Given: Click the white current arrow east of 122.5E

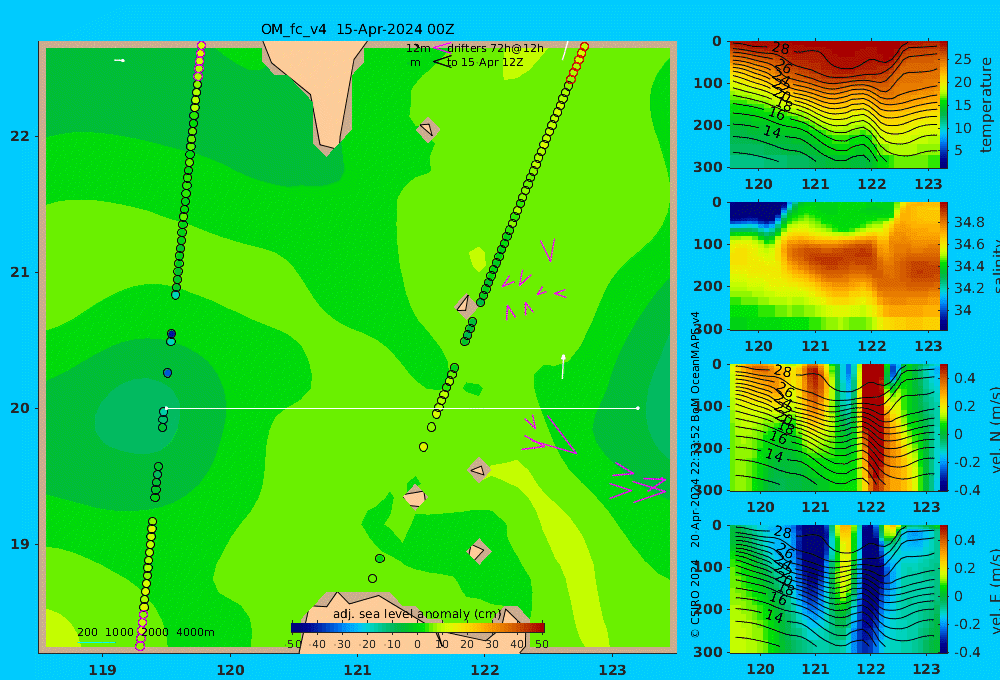Looking at the screenshot, I should coord(563,367).
